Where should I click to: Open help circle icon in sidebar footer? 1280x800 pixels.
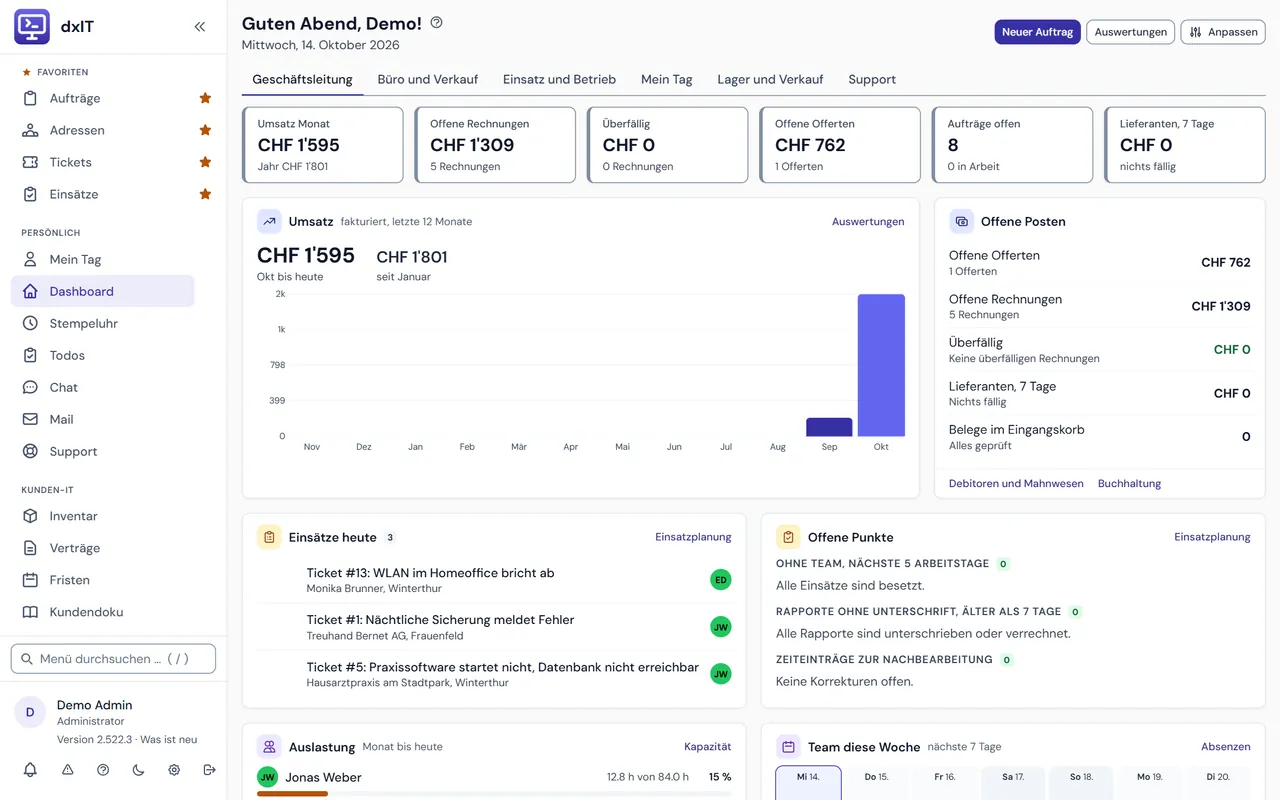[x=103, y=770]
